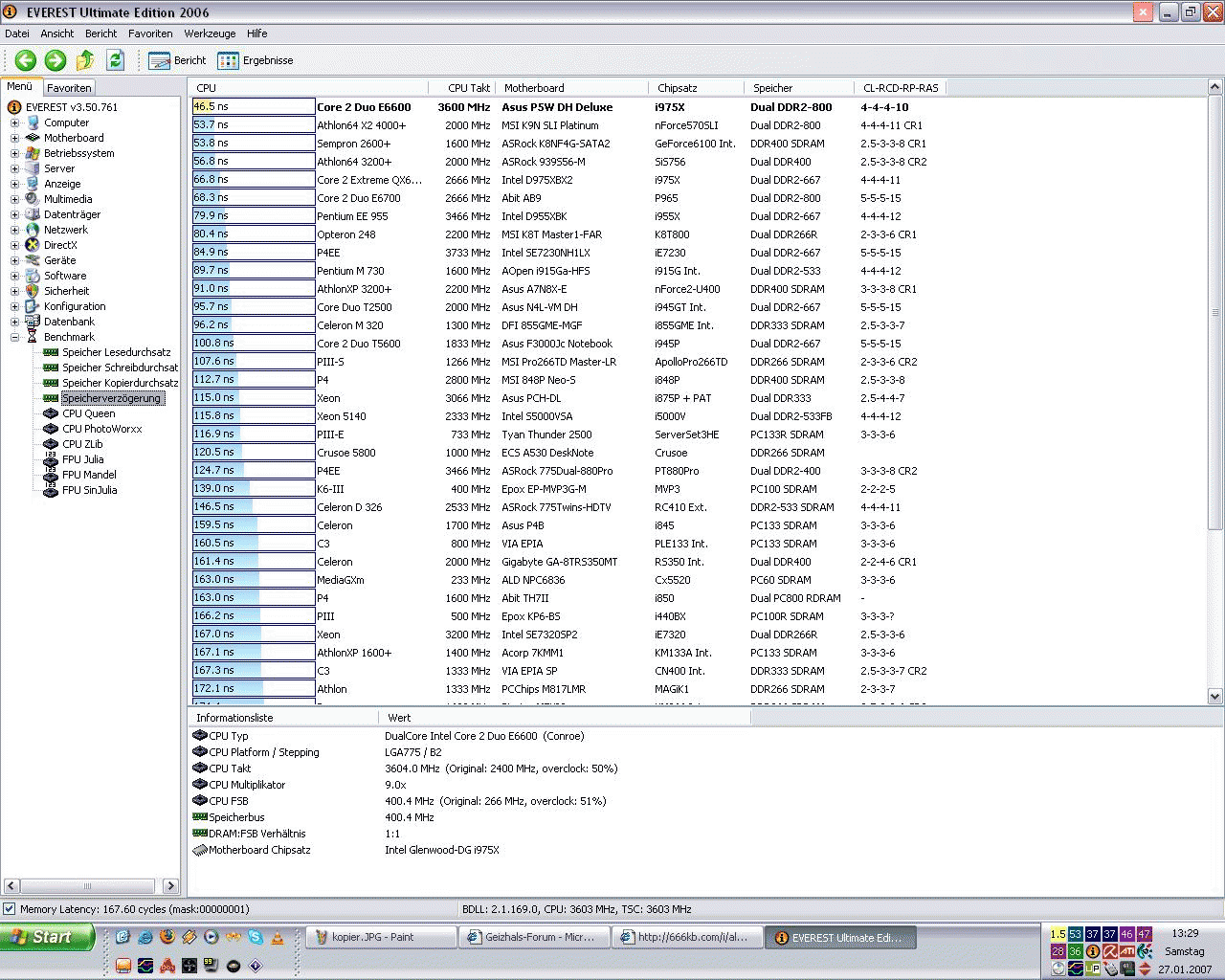This screenshot has width=1225, height=980.
Task: Sort by the Chipsatz column header
Action: pyautogui.click(x=697, y=88)
